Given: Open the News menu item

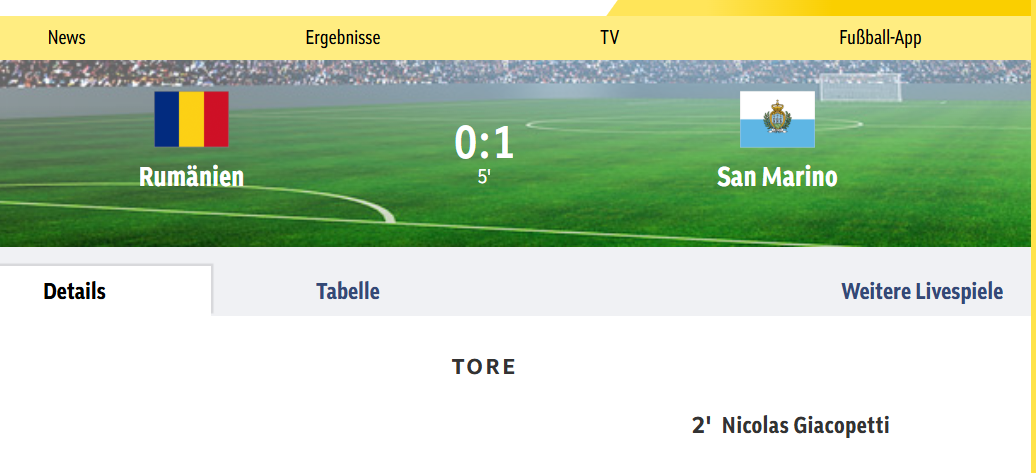Looking at the screenshot, I should point(67,38).
